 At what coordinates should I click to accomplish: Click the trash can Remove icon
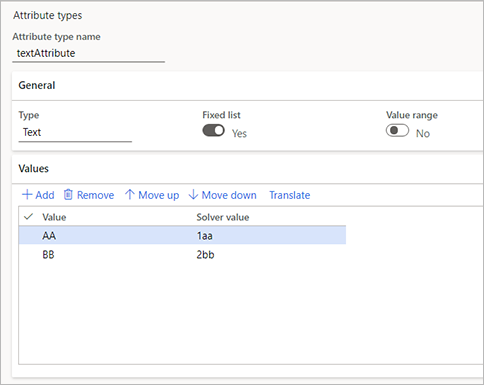(68, 194)
